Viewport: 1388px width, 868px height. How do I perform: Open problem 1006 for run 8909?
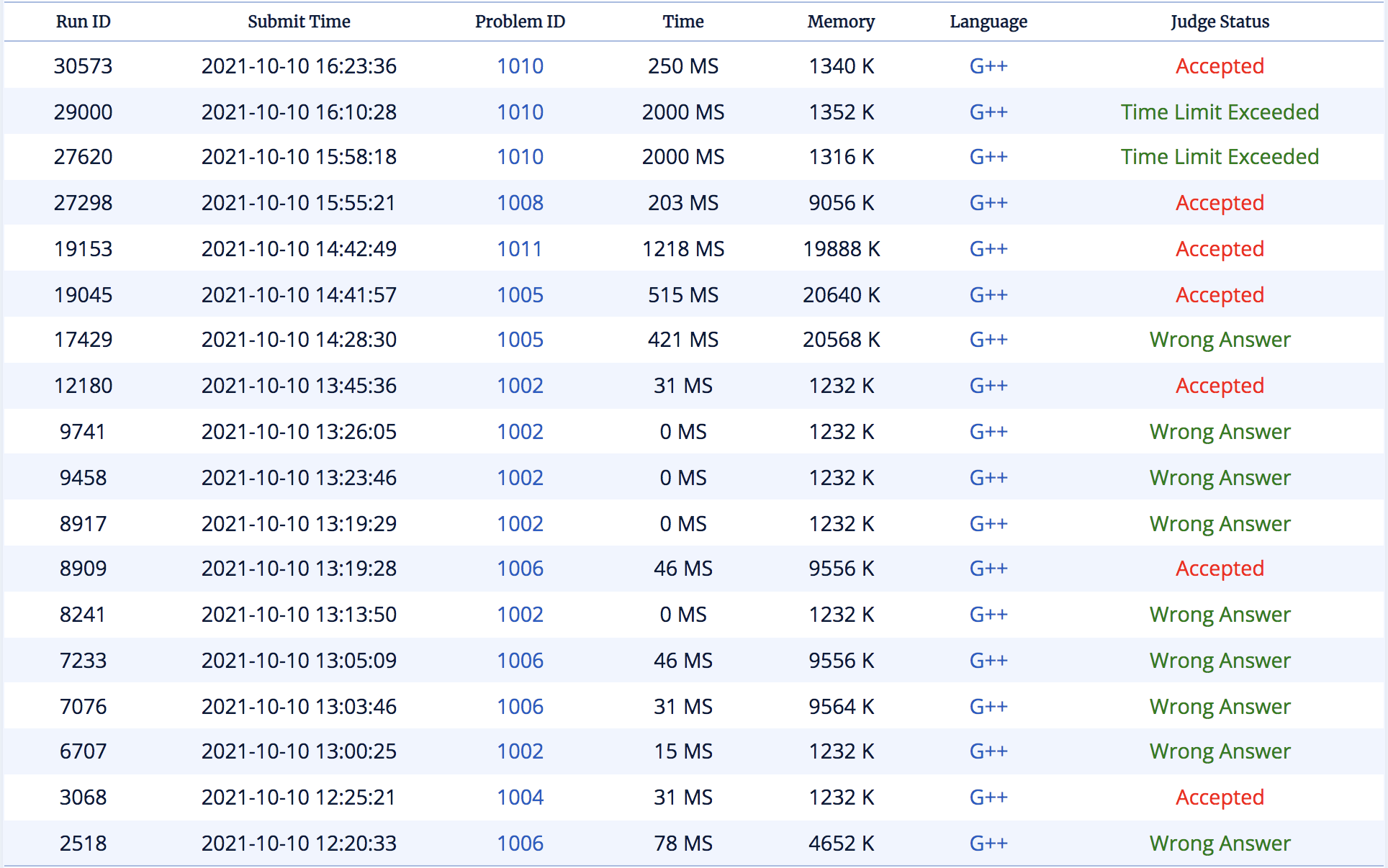tap(520, 569)
